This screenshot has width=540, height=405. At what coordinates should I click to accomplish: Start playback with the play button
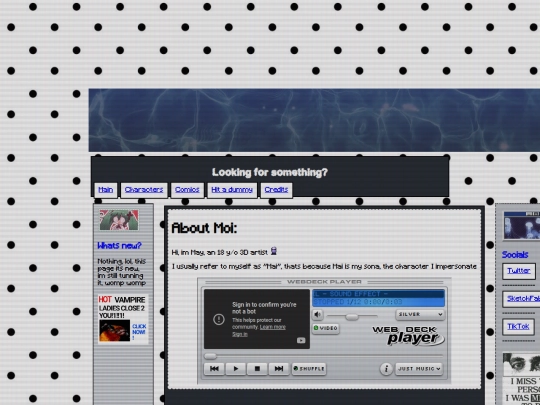pos(236,368)
